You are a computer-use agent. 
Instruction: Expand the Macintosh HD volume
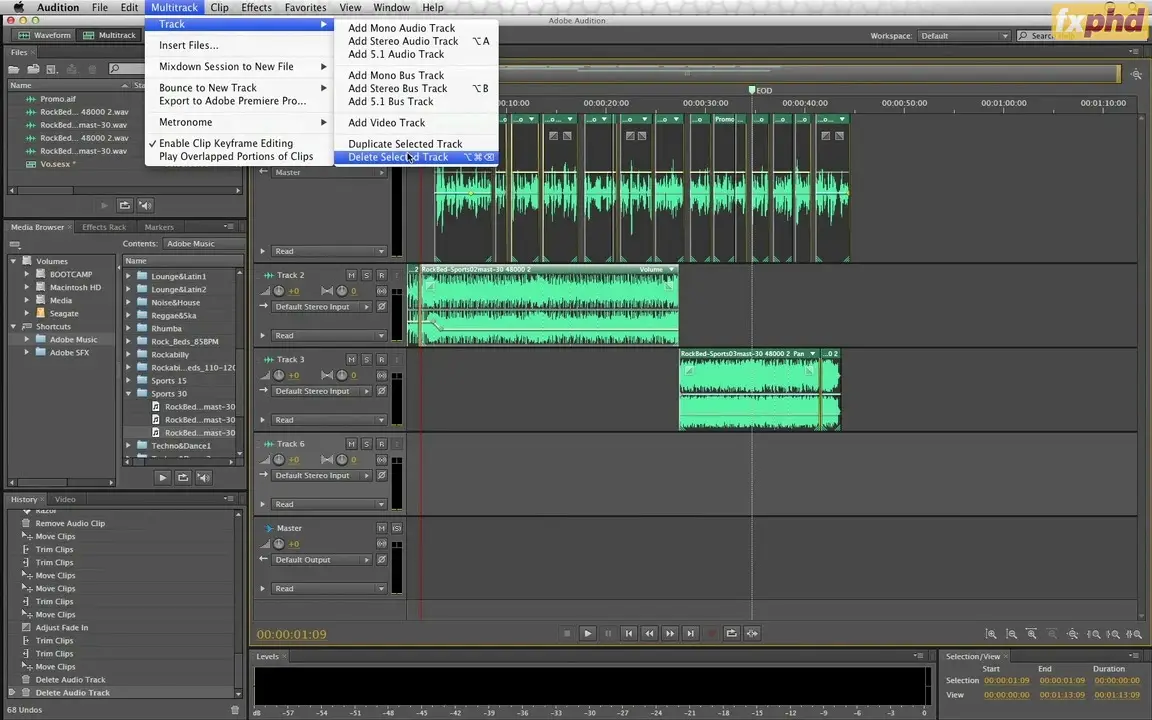(28, 287)
